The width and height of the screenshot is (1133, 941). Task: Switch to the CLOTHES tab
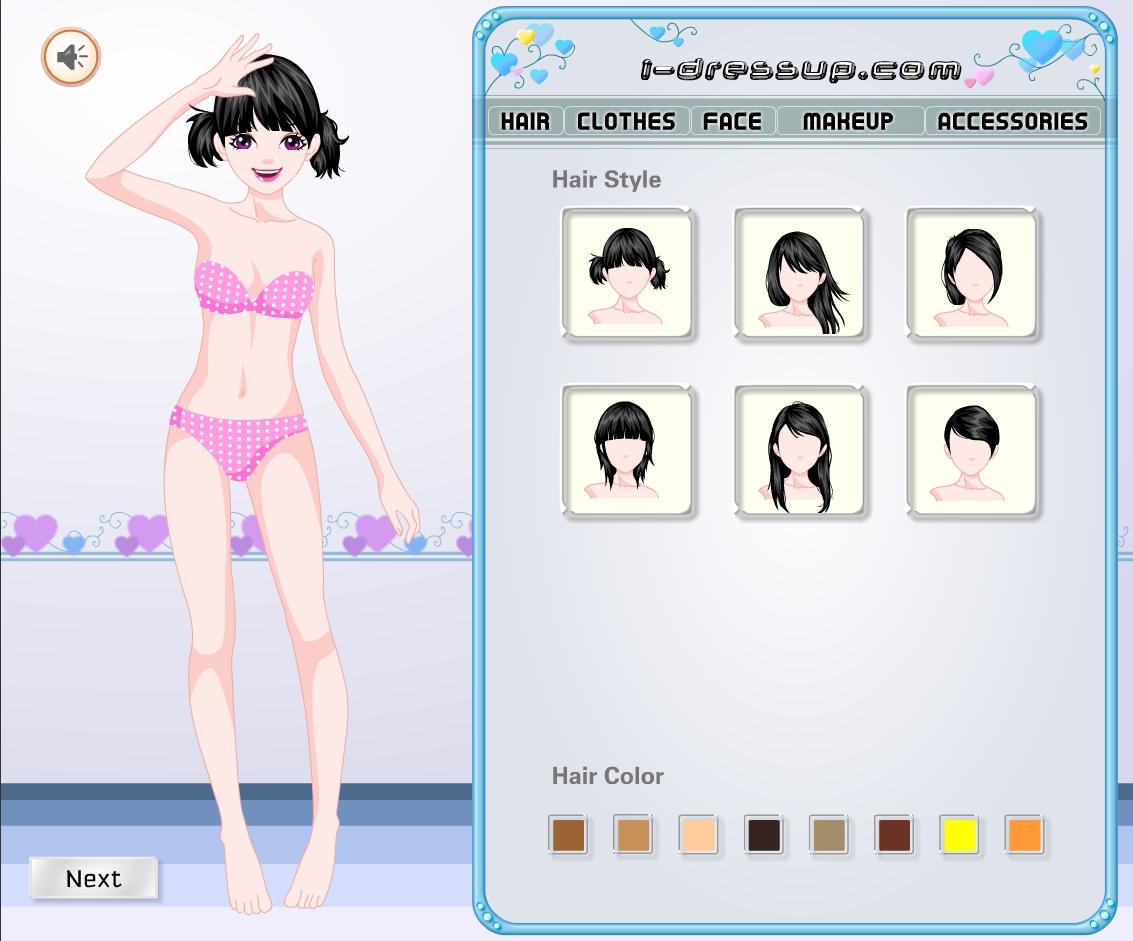(627, 121)
